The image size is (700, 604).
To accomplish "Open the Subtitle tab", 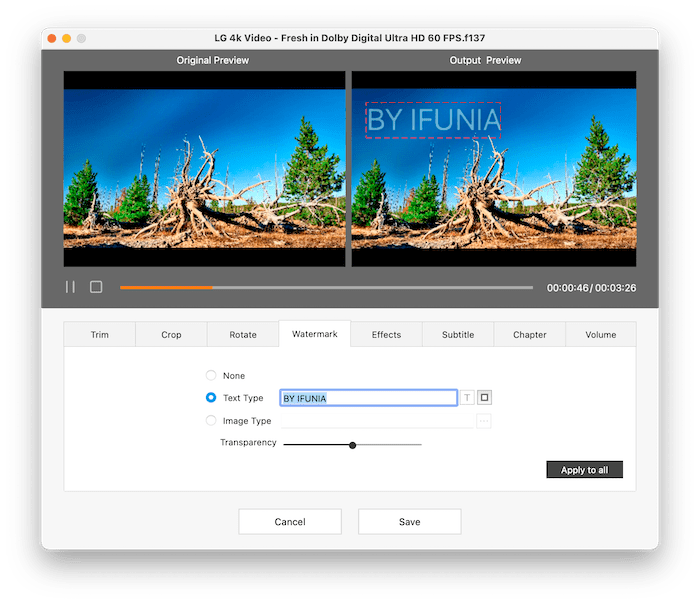I will pyautogui.click(x=458, y=335).
